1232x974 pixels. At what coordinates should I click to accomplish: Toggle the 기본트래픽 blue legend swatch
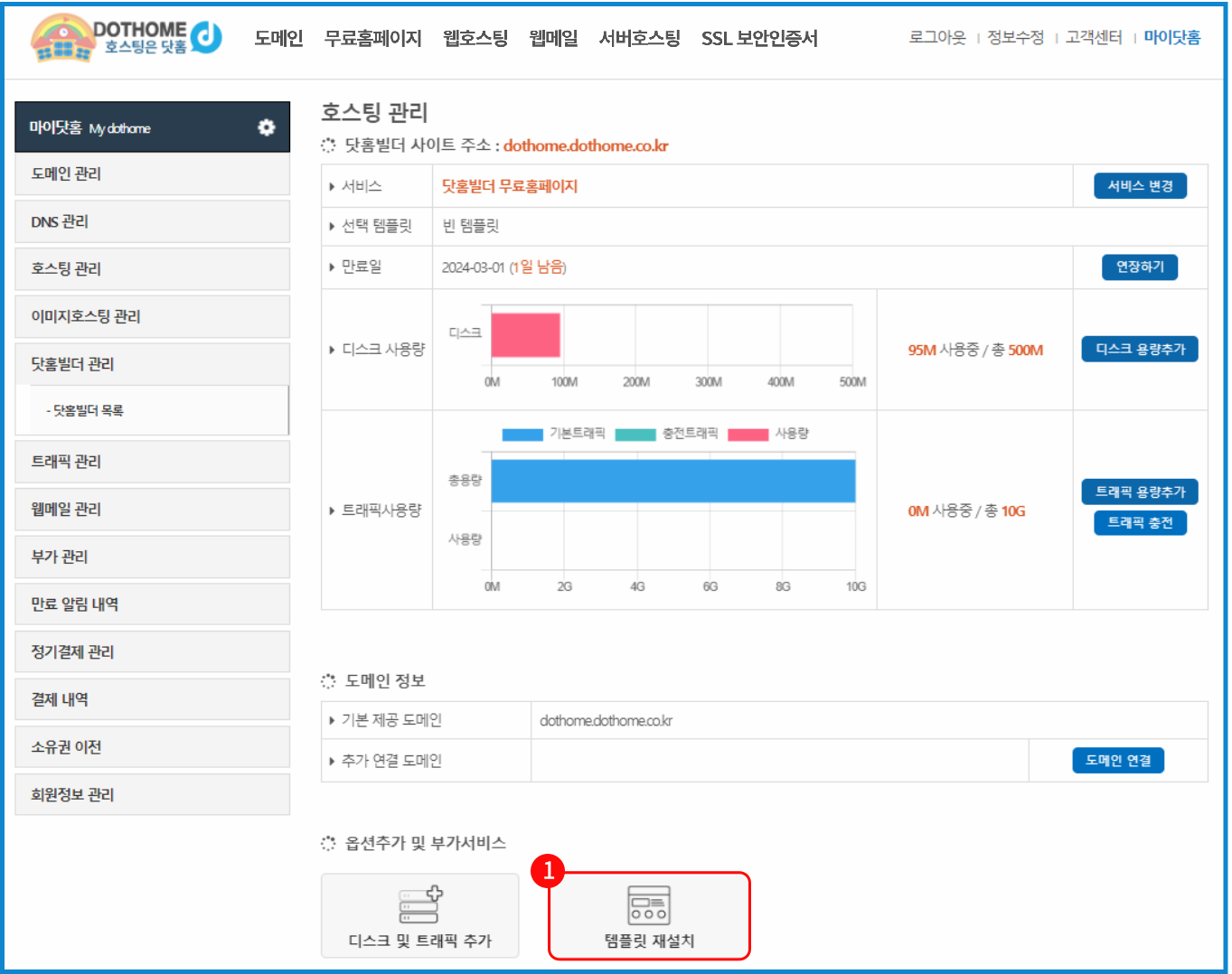click(522, 435)
